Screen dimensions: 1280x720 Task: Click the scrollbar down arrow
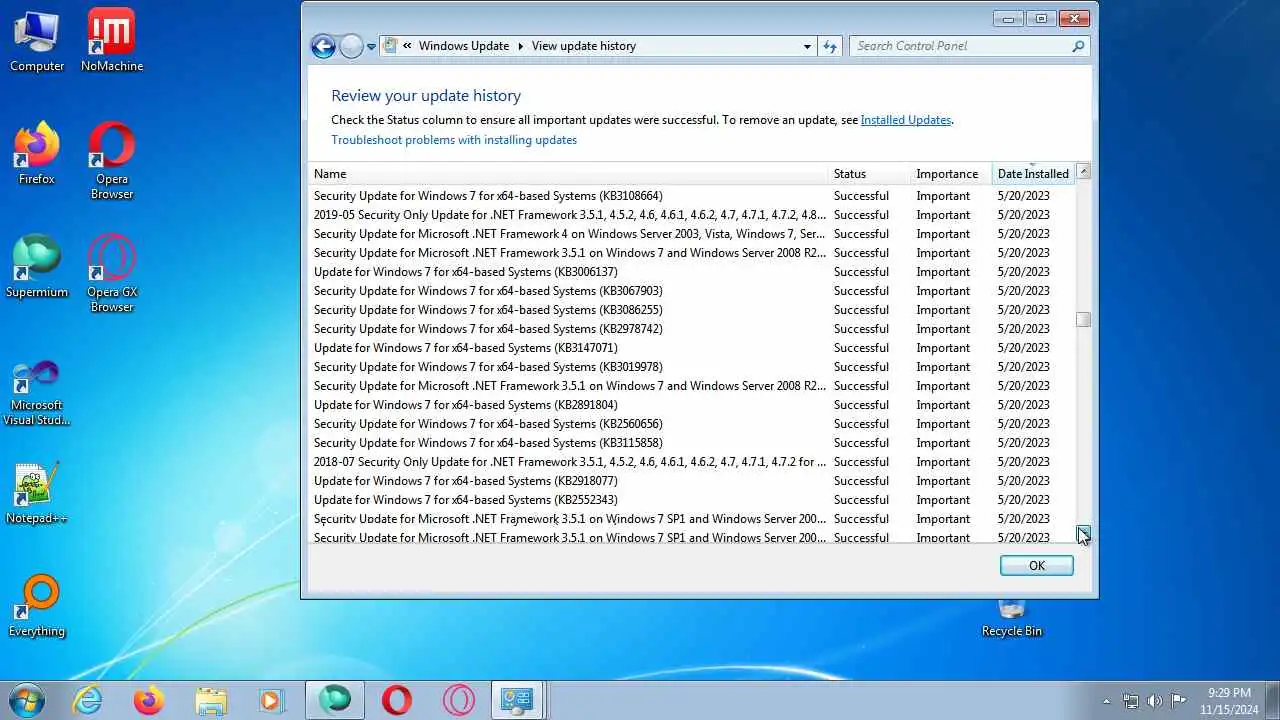[x=1083, y=533]
